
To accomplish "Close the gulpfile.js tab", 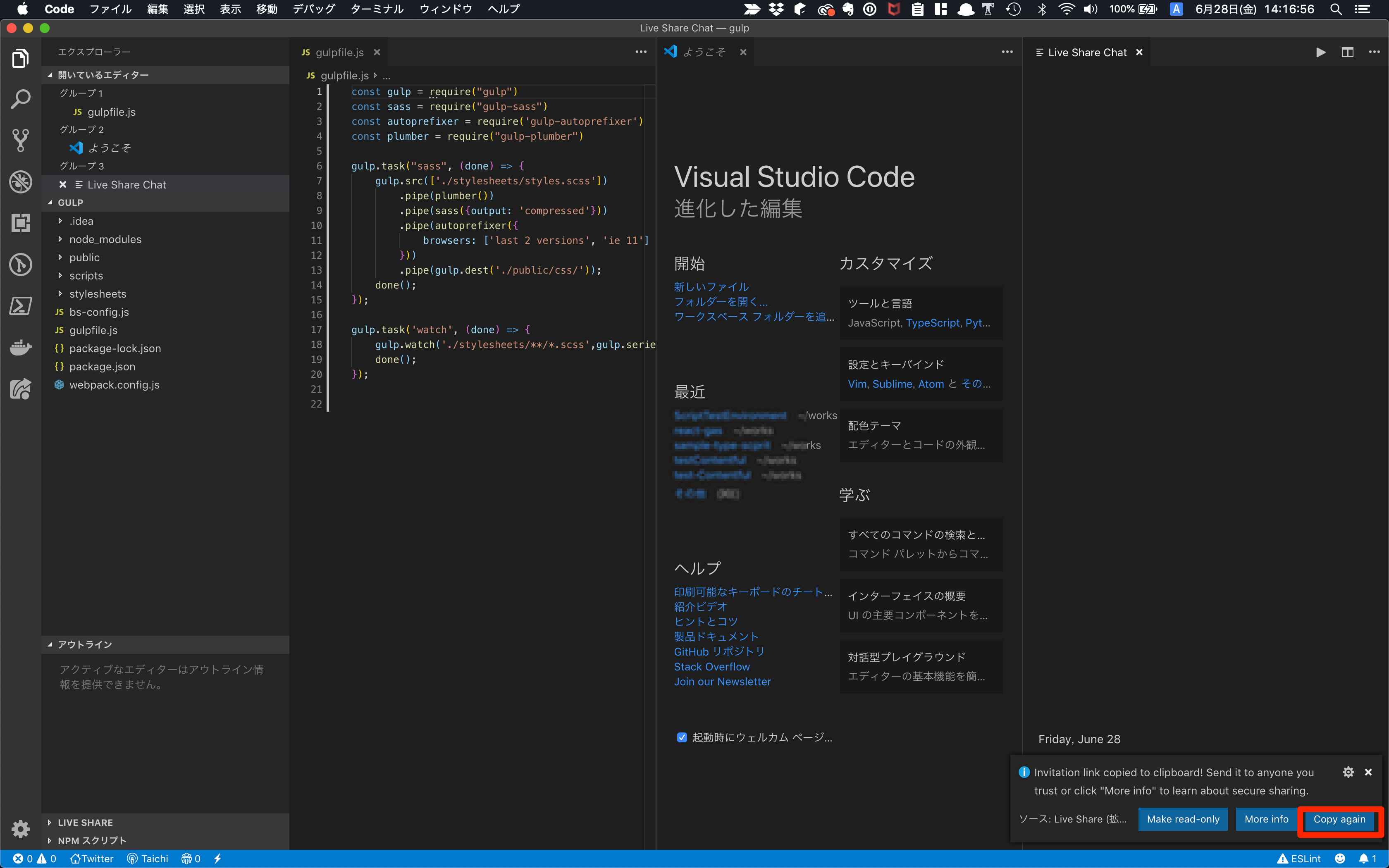I will 377,52.
